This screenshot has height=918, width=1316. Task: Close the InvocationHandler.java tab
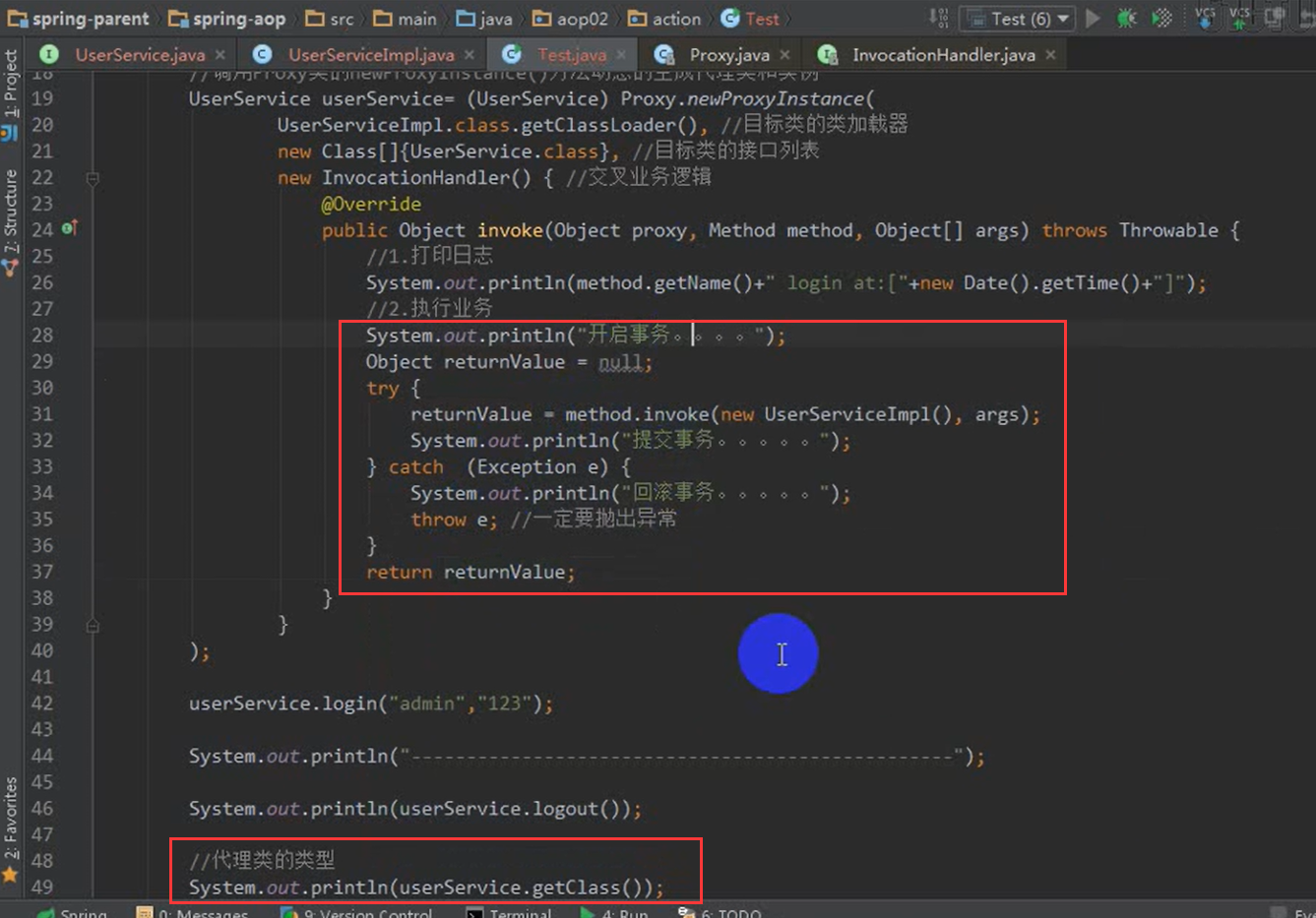(x=1050, y=55)
